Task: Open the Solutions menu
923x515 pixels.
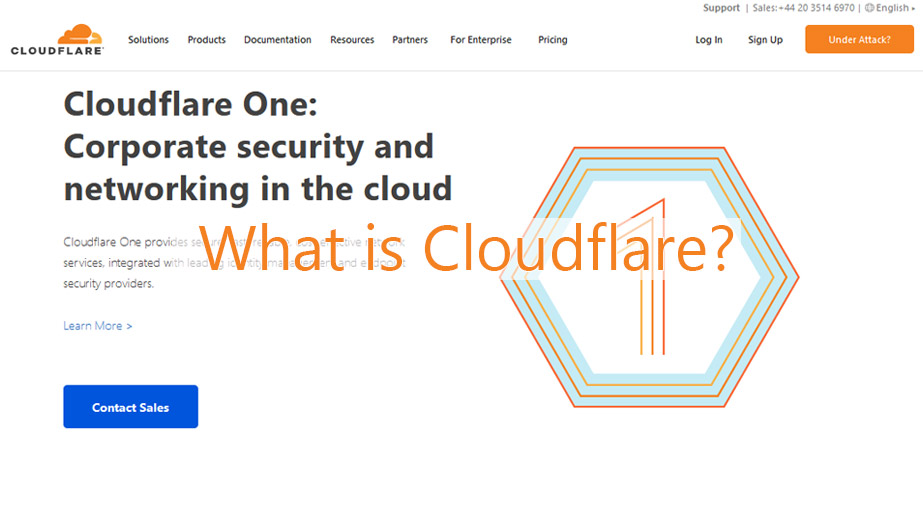Action: [148, 39]
